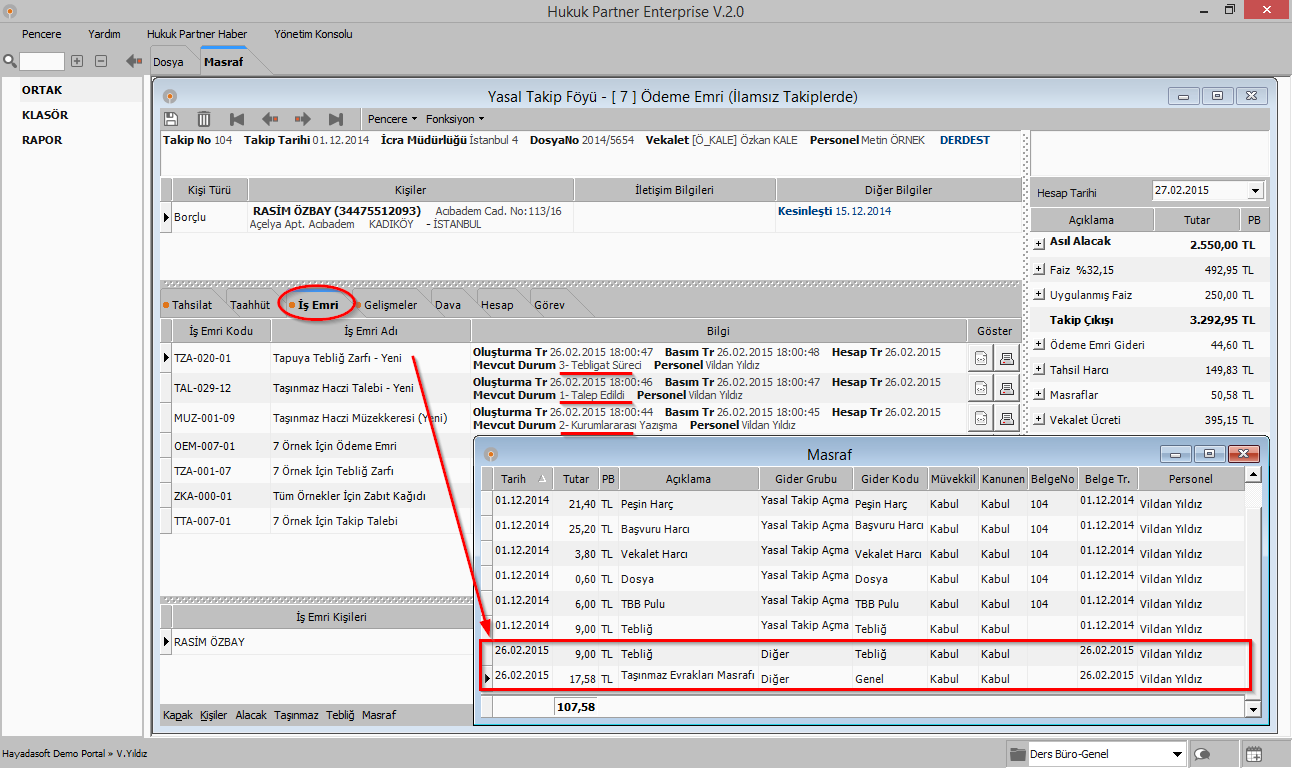Select the ZKA-000-01 work order row

315,496
